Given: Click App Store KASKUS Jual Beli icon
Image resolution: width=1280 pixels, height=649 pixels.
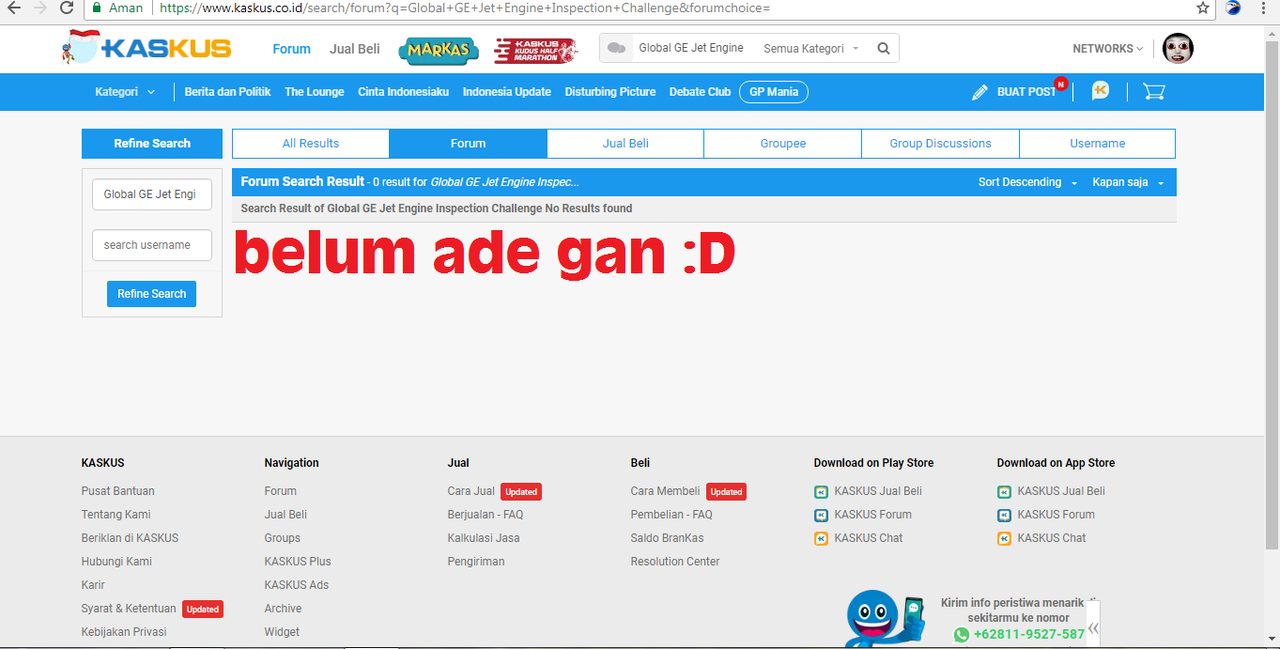Looking at the screenshot, I should tap(1004, 492).
